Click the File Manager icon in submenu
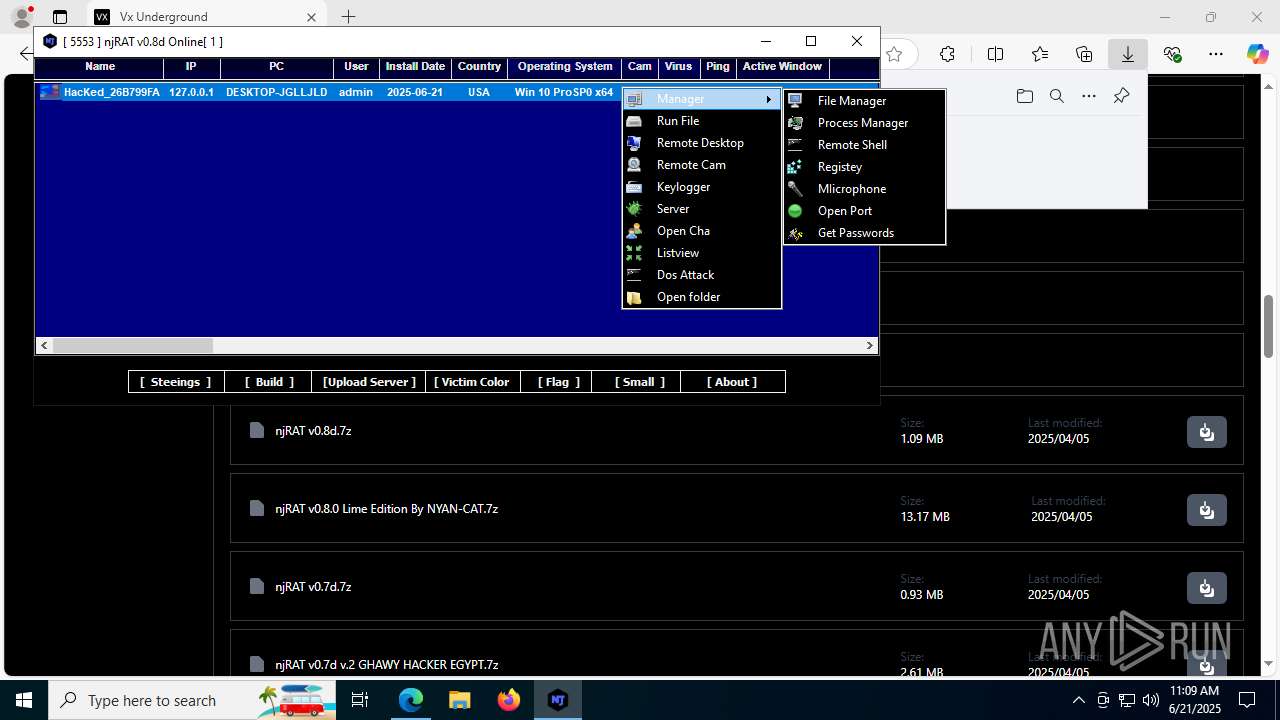This screenshot has width=1280, height=720. click(x=795, y=101)
